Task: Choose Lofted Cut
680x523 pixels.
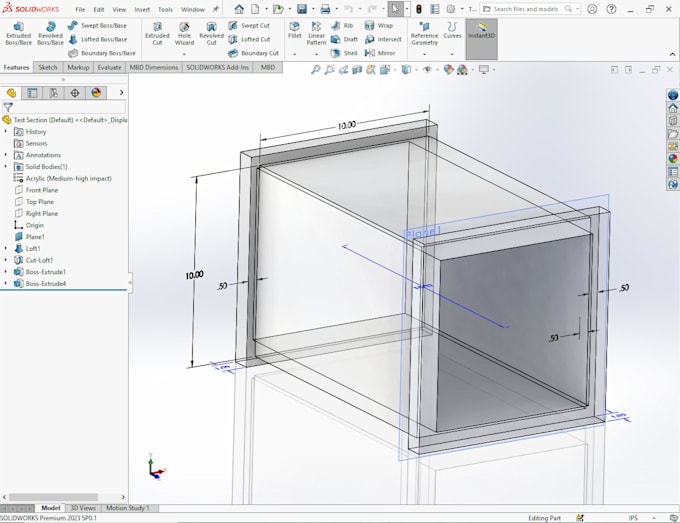Action: (249, 39)
